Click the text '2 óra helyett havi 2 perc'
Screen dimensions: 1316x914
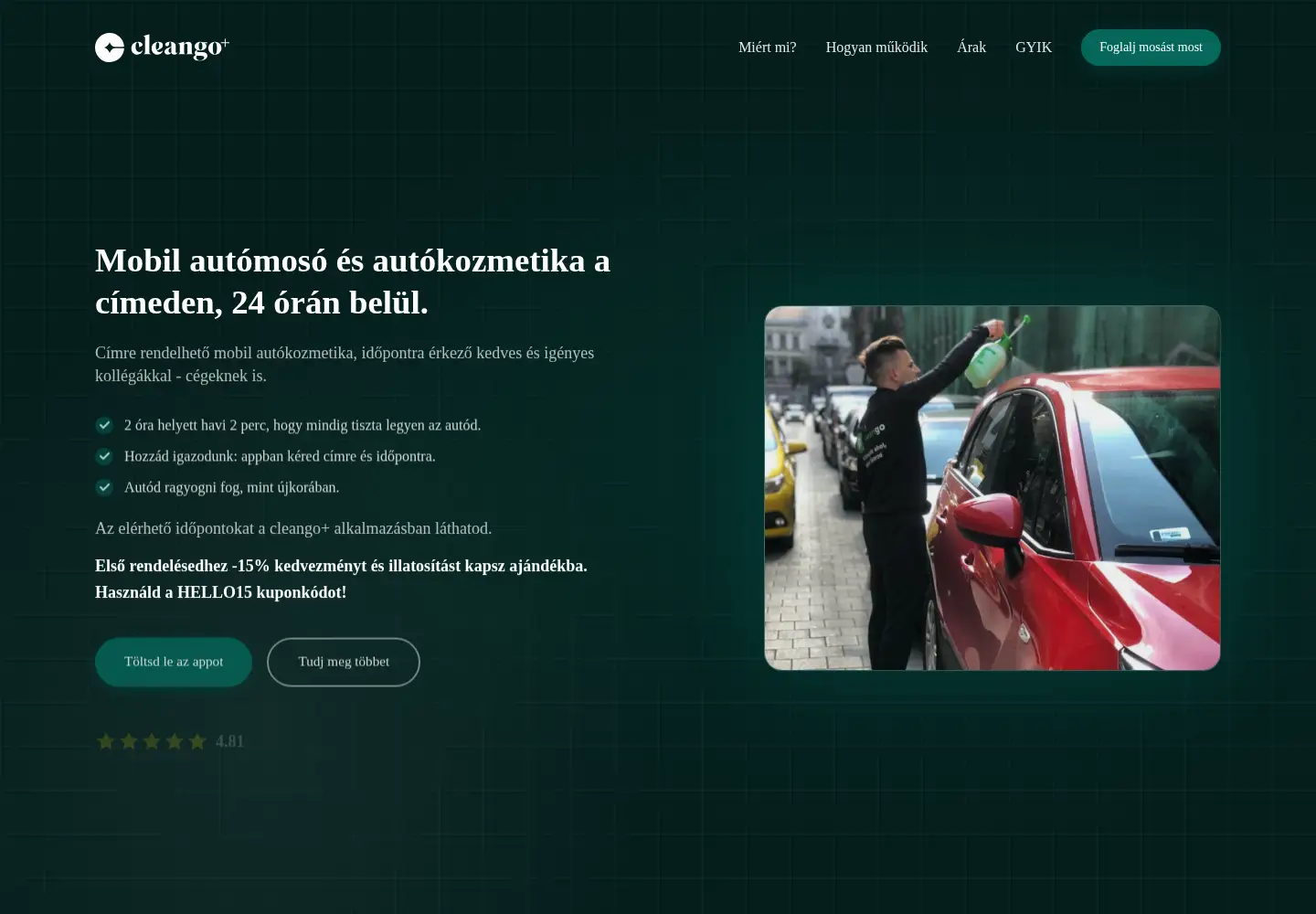[302, 425]
